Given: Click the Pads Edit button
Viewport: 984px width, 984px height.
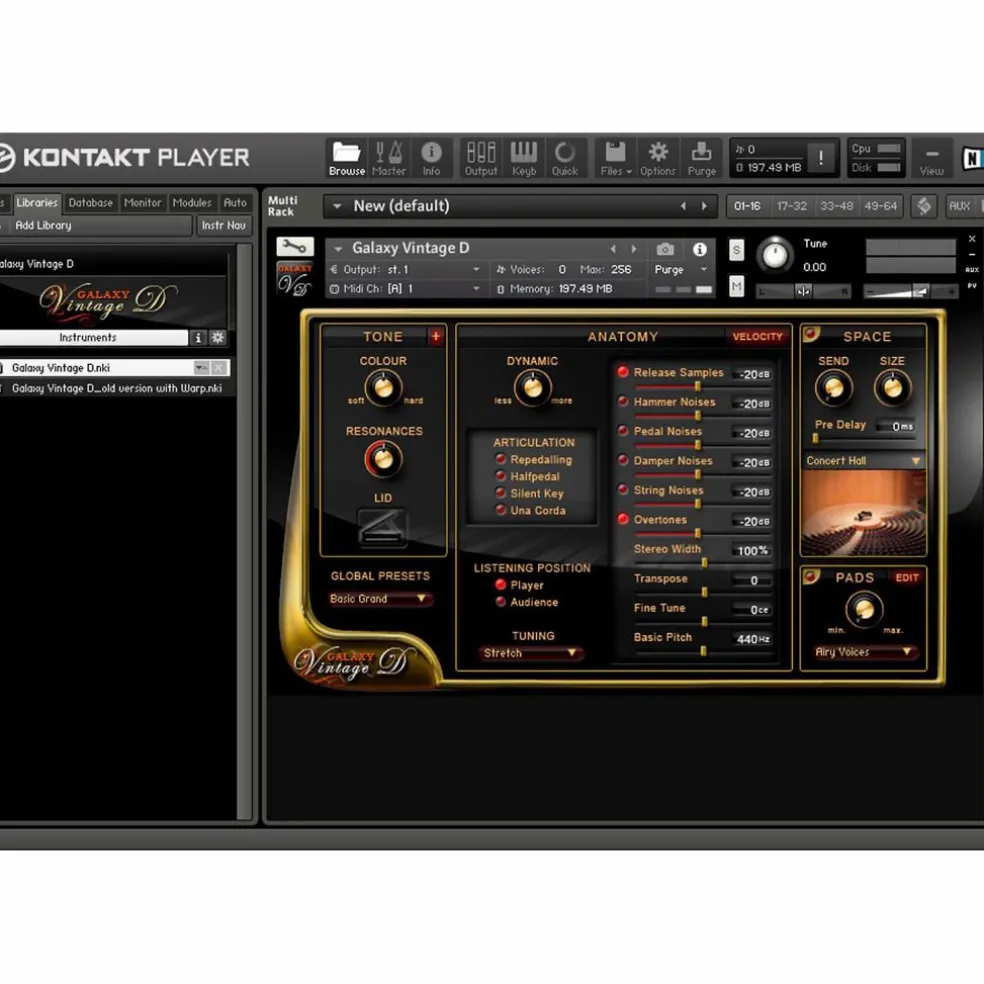Looking at the screenshot, I should coord(907,577).
